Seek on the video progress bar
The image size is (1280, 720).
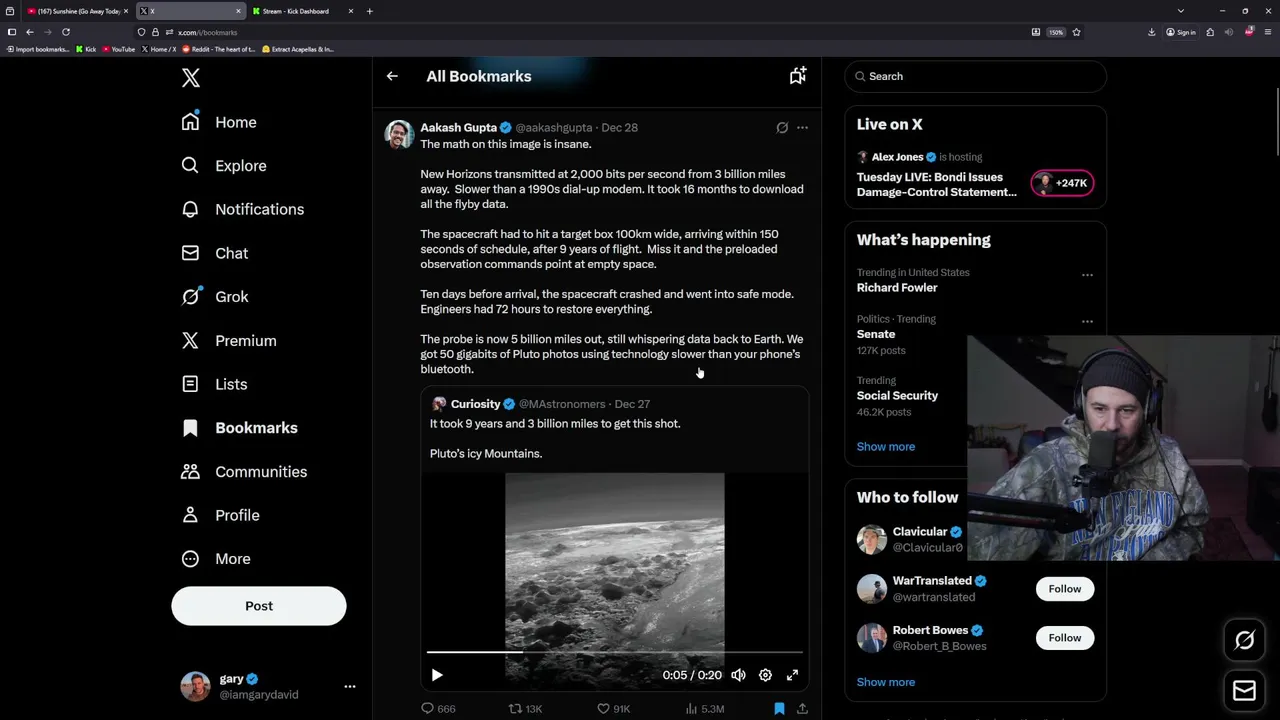[x=614, y=652]
